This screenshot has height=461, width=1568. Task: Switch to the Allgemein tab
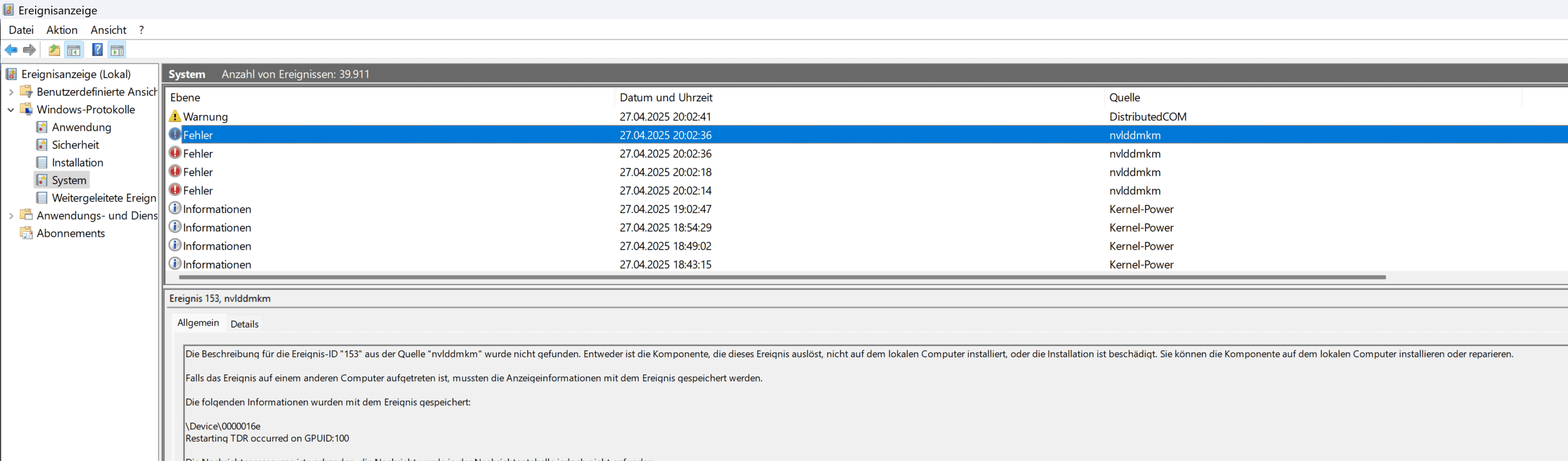[198, 323]
